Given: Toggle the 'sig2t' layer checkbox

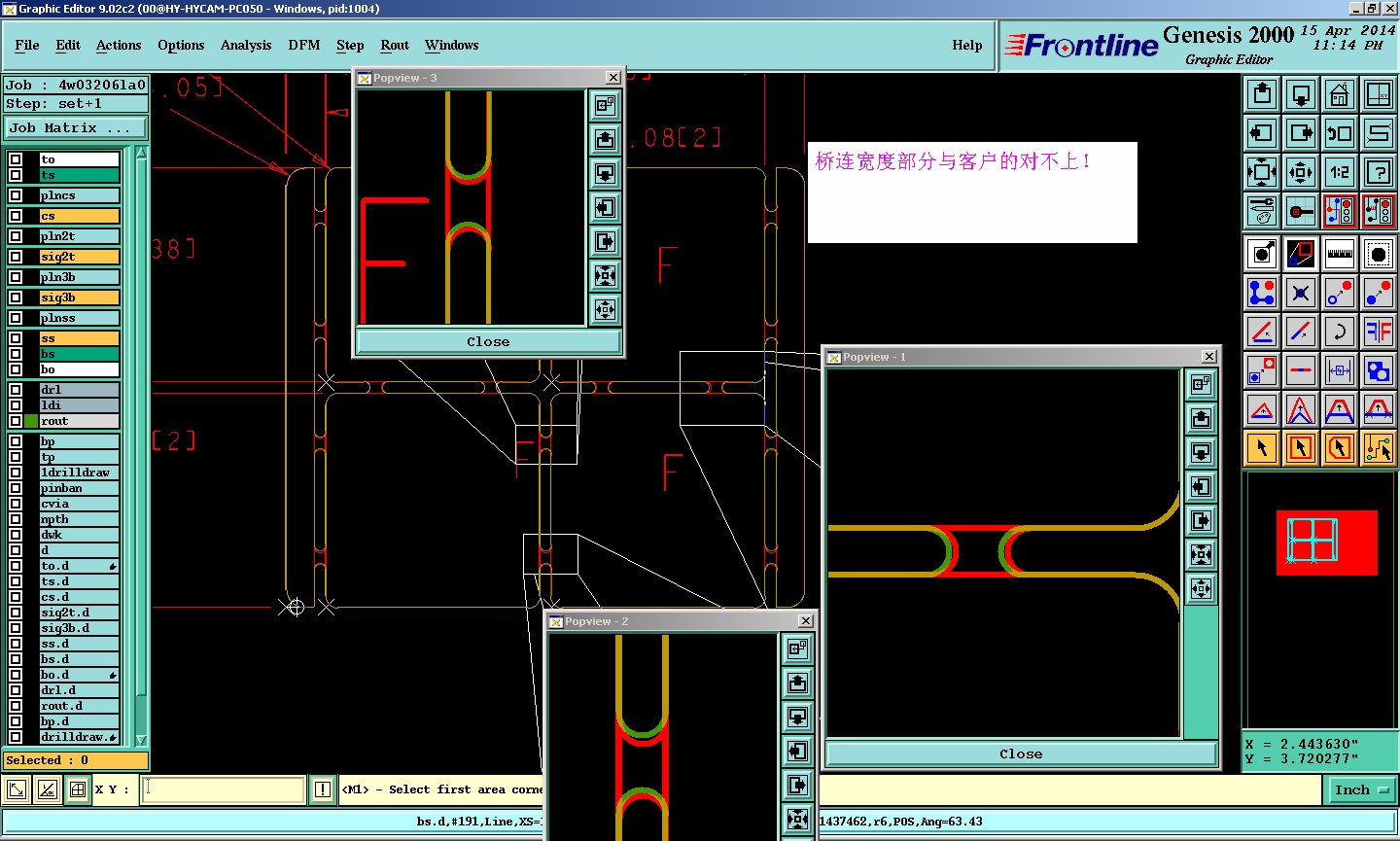Looking at the screenshot, I should pyautogui.click(x=16, y=257).
